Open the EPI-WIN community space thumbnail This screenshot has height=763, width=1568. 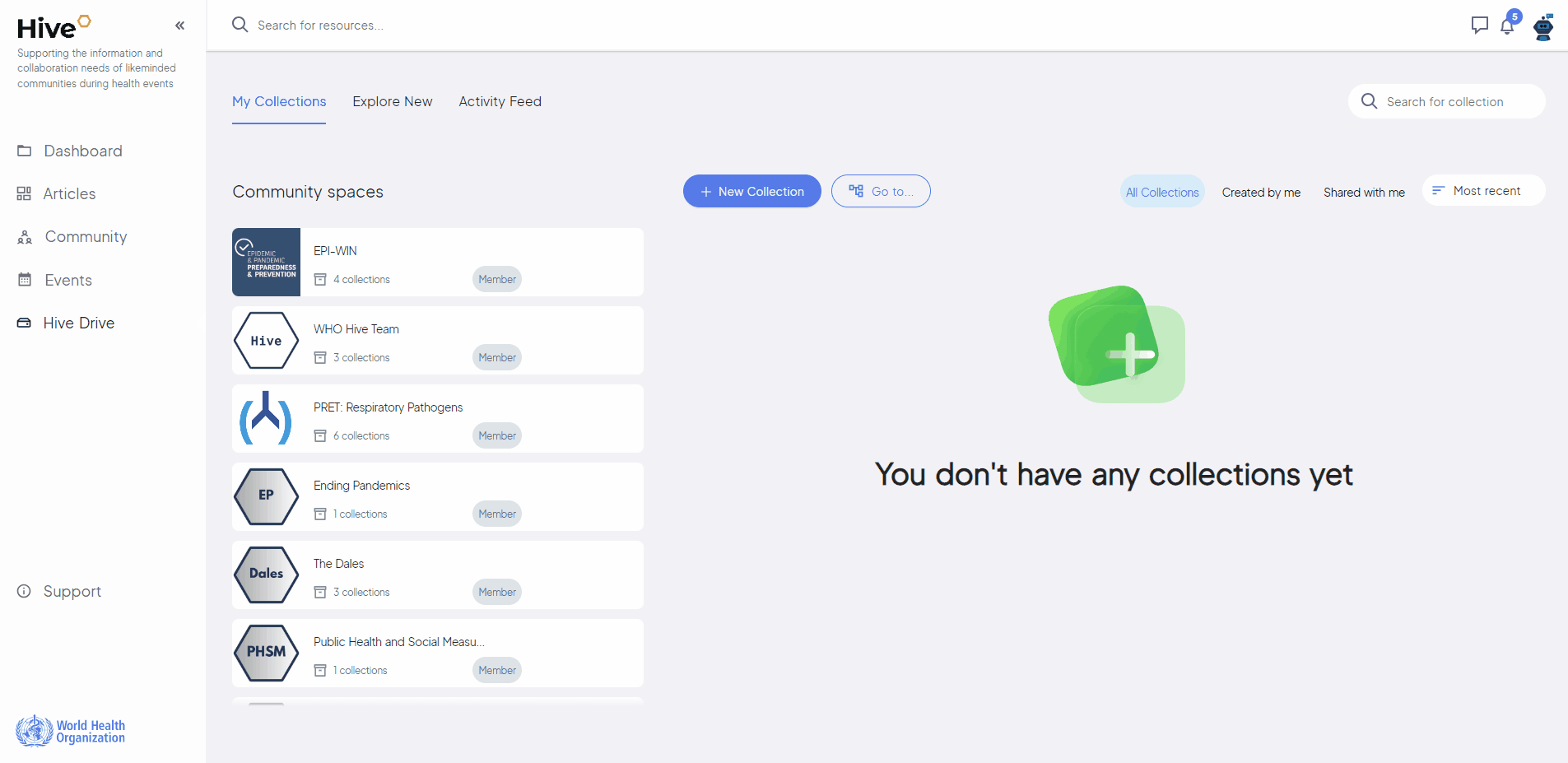(x=266, y=262)
